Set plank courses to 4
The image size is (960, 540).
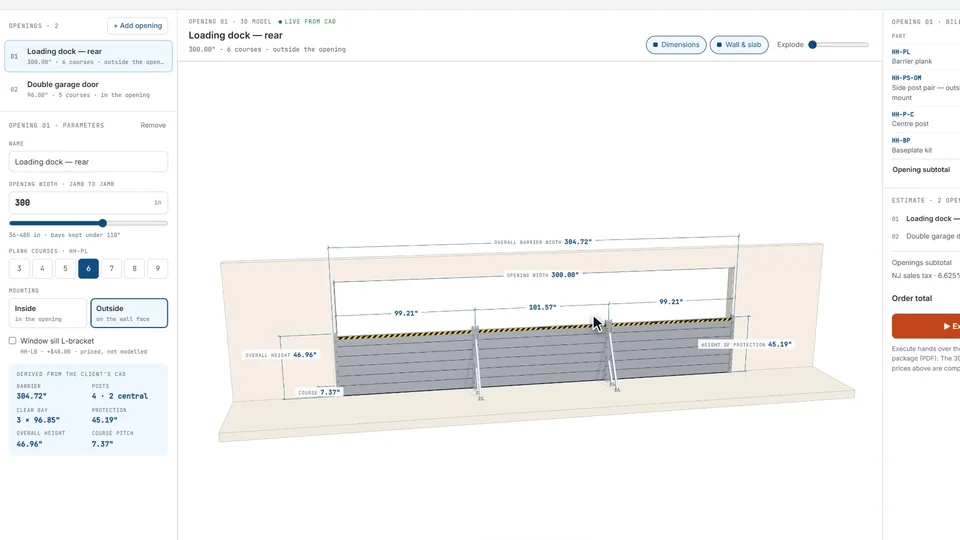(42, 268)
